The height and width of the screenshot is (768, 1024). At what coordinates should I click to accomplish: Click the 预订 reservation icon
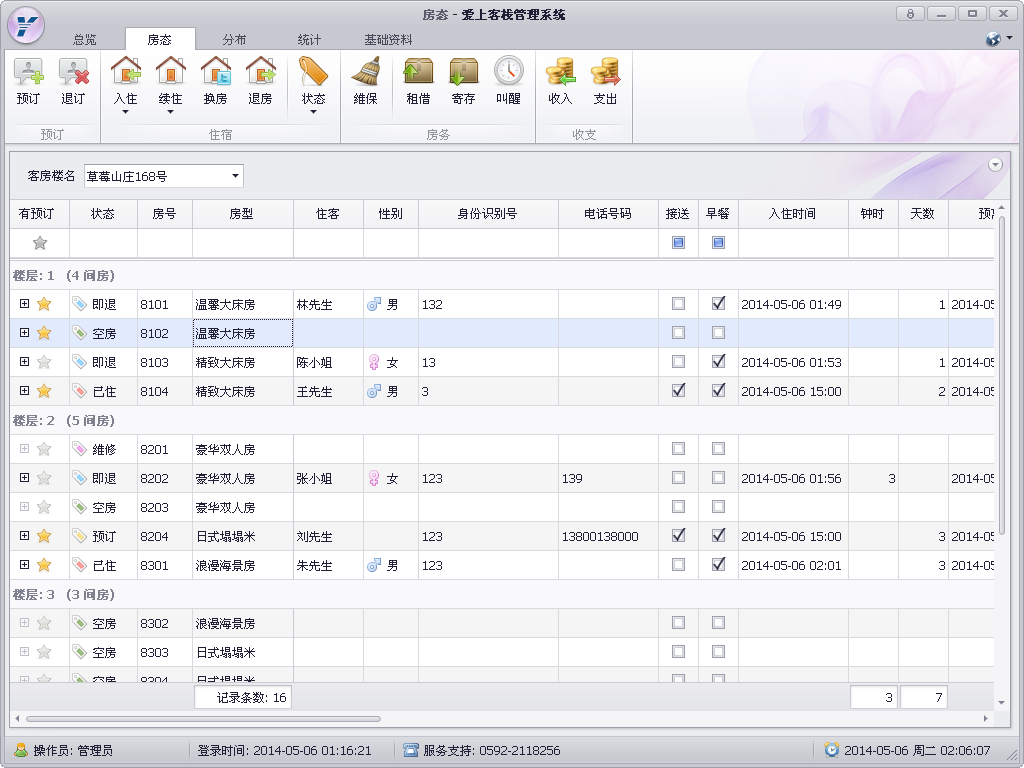[x=28, y=73]
